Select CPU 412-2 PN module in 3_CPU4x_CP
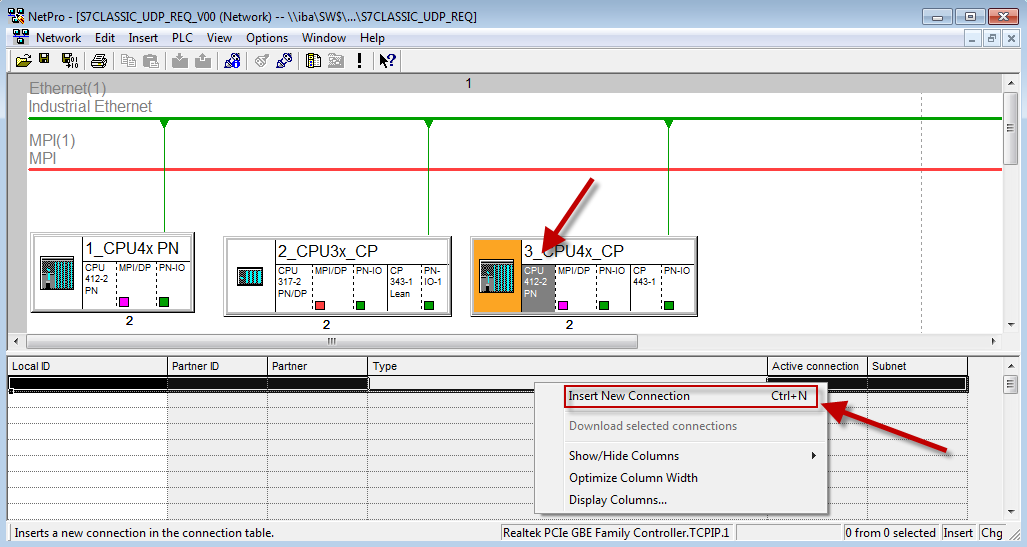The image size is (1027, 547). 537,284
